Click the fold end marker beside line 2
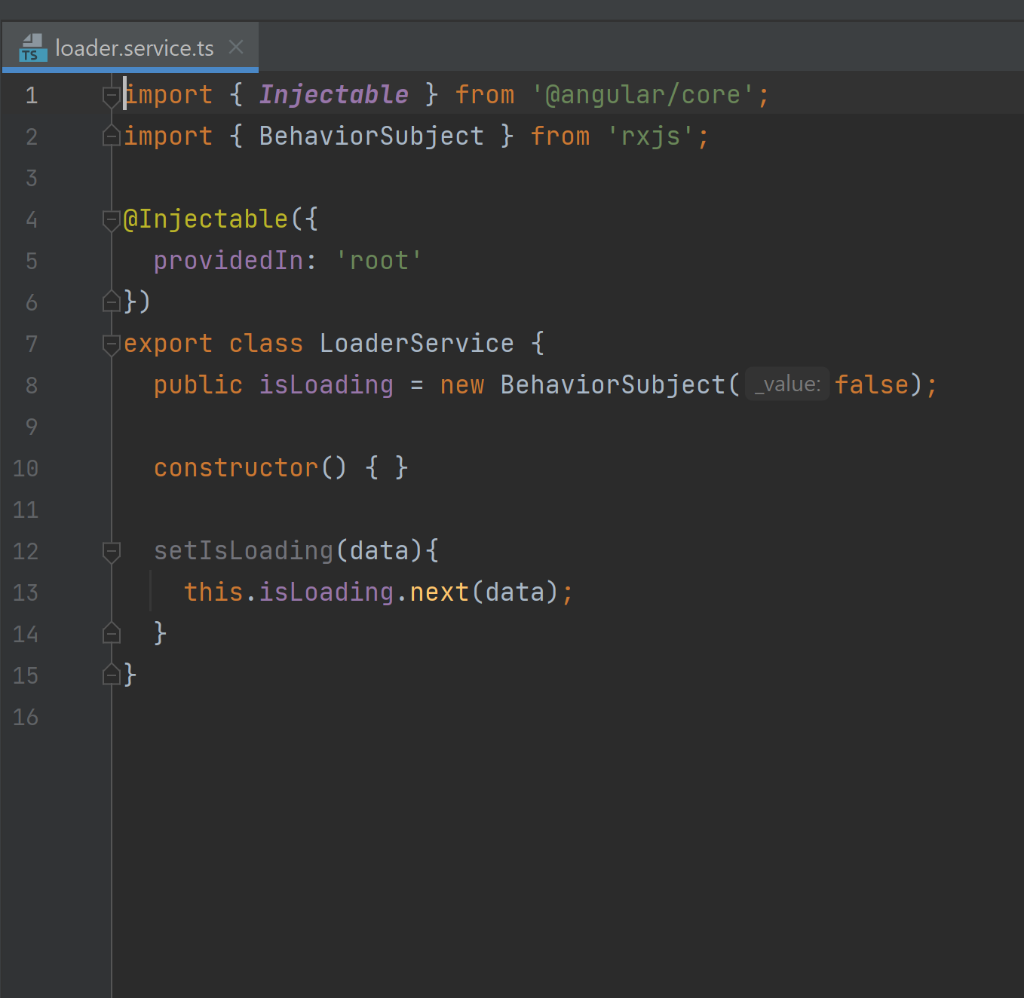The height and width of the screenshot is (998, 1024). point(110,135)
